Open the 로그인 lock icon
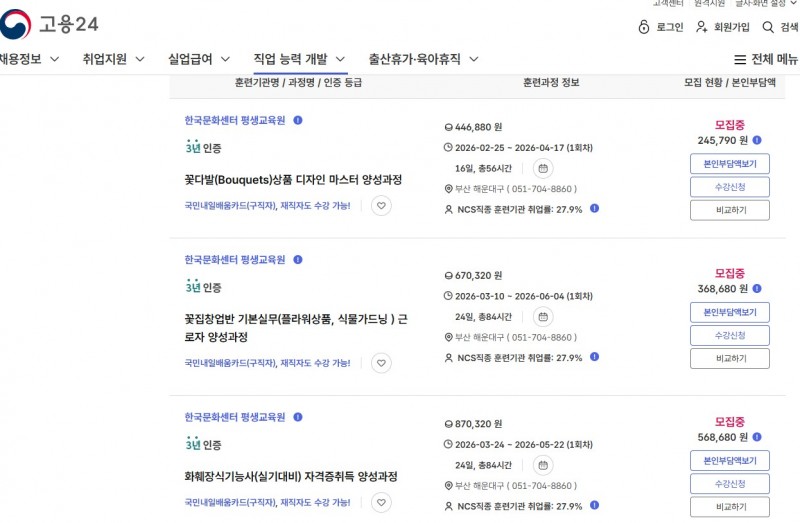The width and height of the screenshot is (800, 523). 643,27
